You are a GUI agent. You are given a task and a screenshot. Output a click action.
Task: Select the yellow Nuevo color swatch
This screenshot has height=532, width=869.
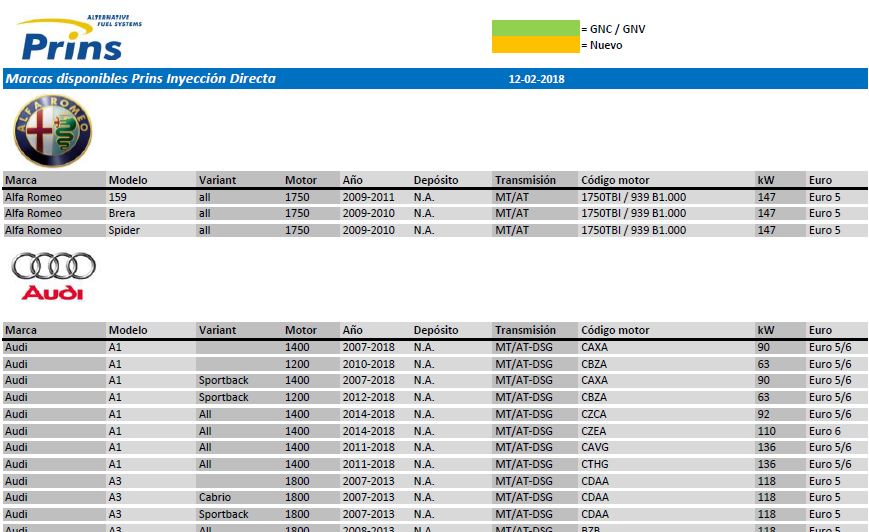(x=535, y=45)
